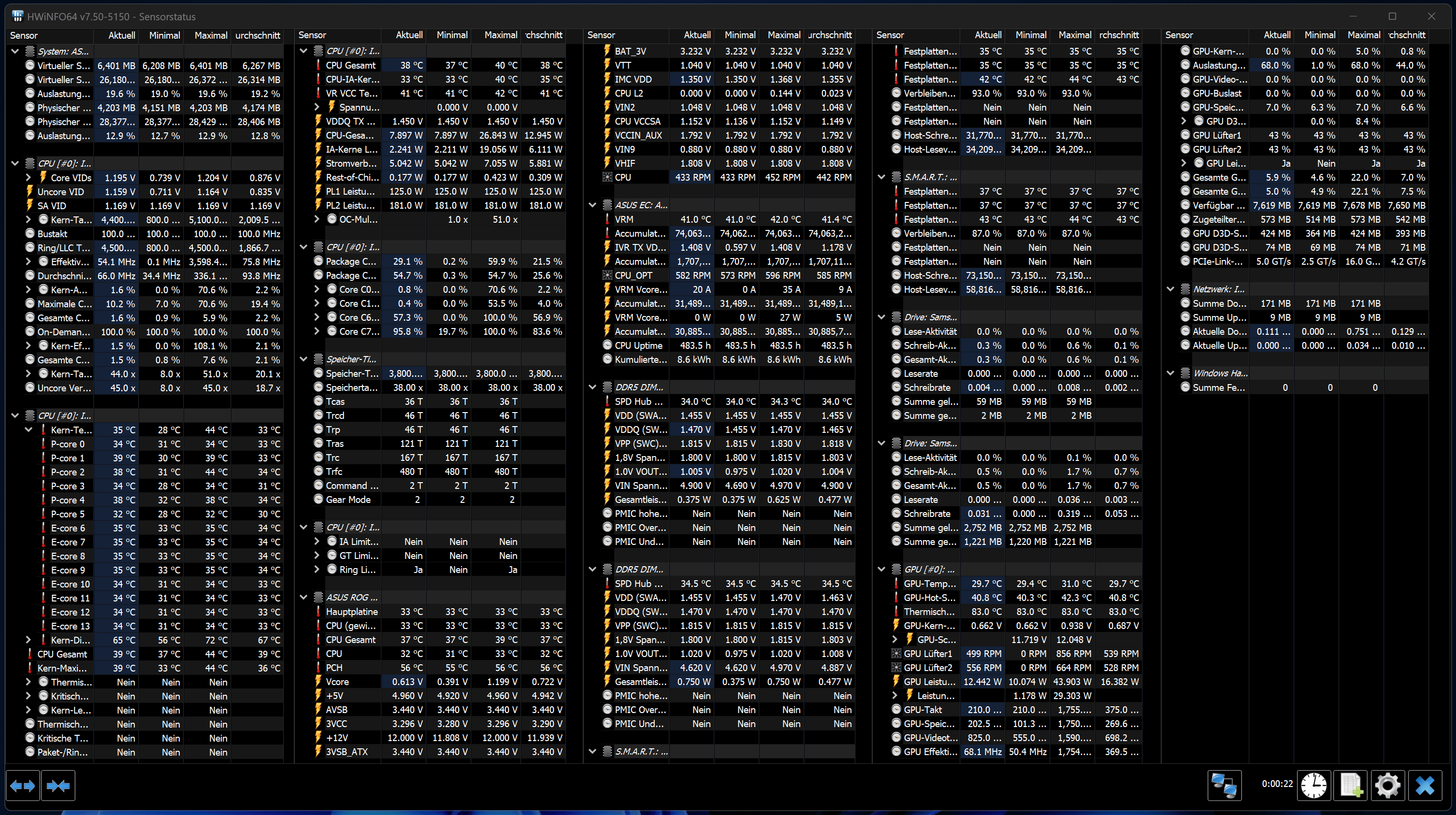Click the expand columns arrows icon

[23, 786]
